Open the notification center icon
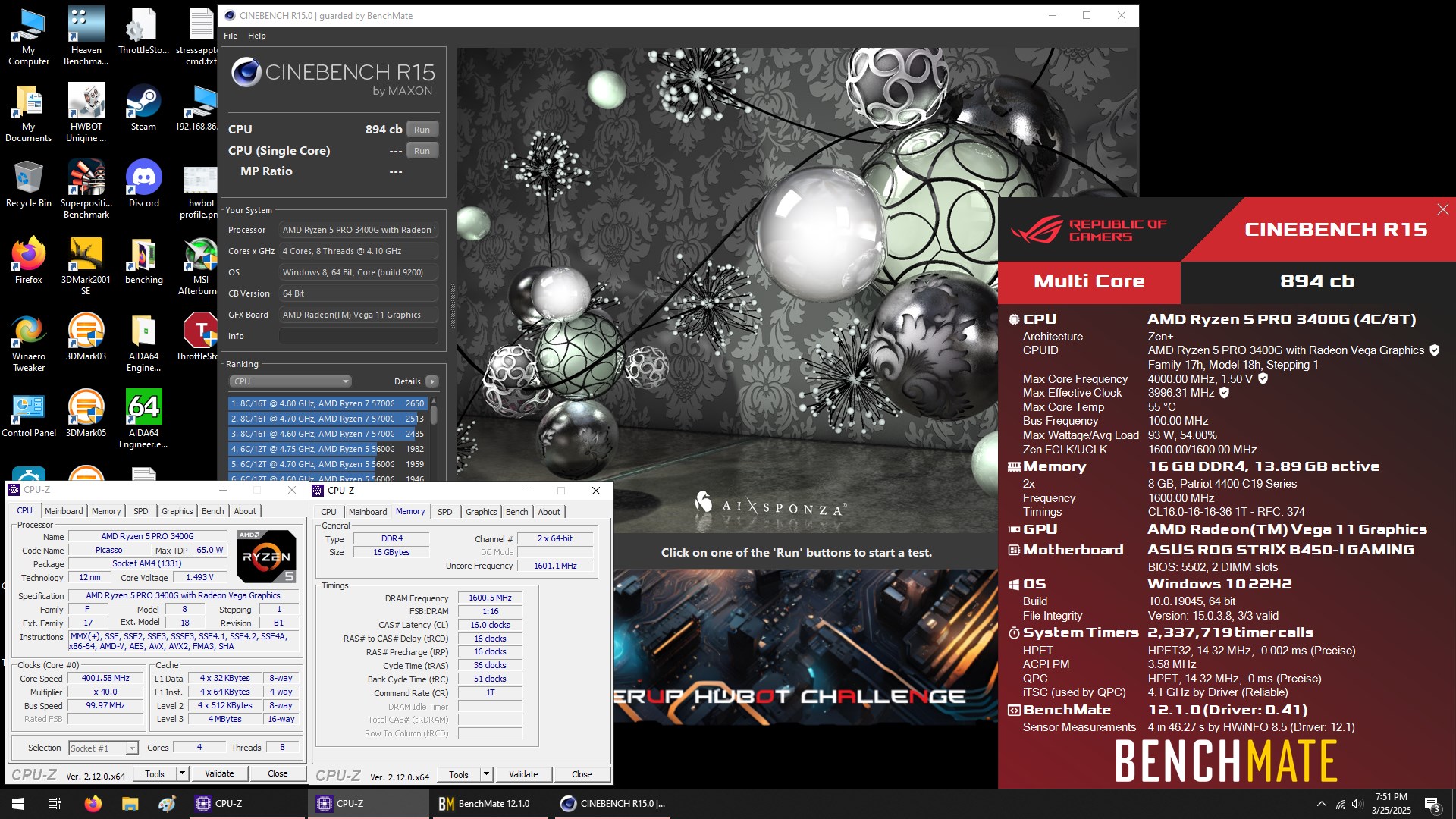This screenshot has height=819, width=1456. tap(1432, 804)
